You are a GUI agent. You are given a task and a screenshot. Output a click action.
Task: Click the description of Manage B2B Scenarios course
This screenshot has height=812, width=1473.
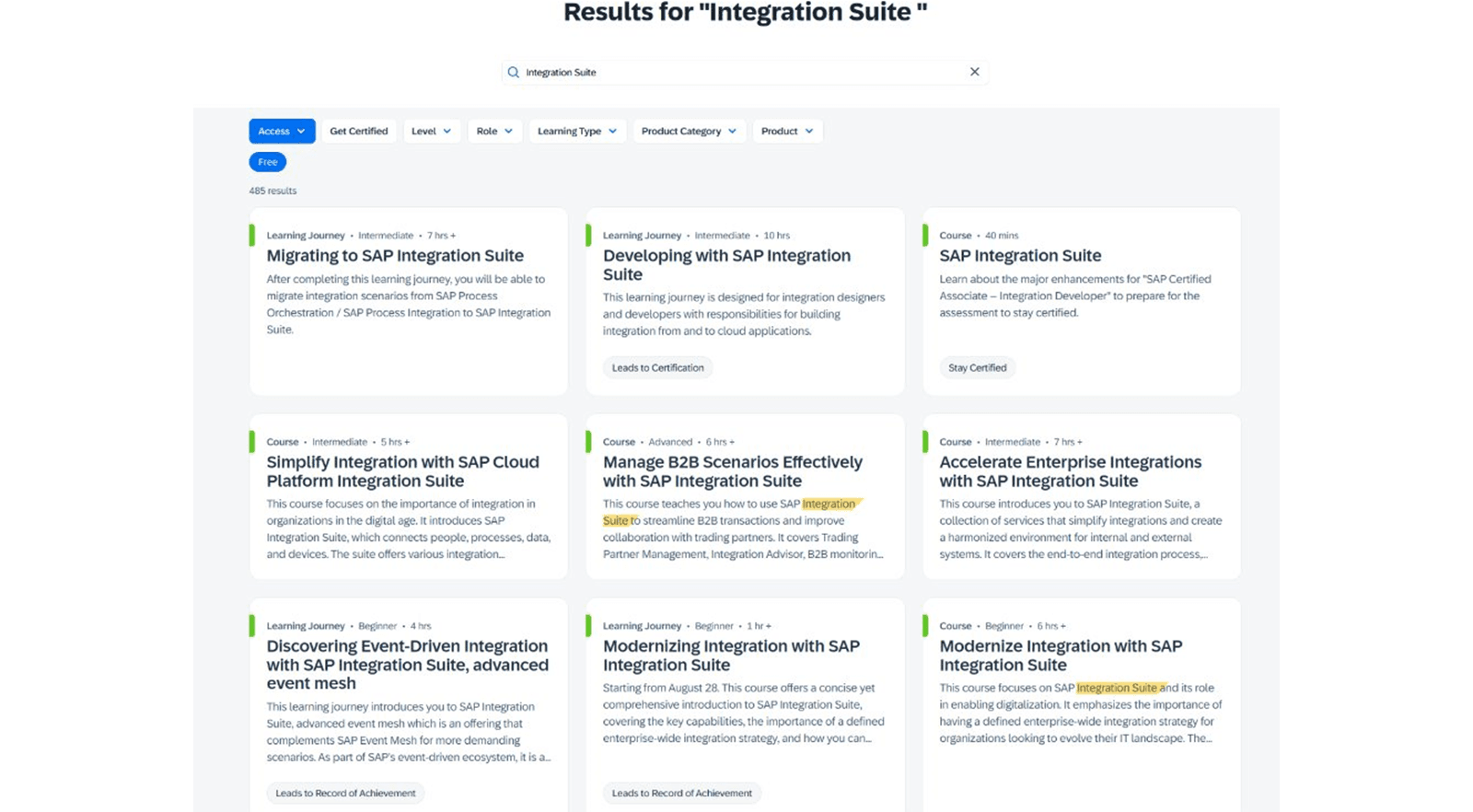pos(743,529)
